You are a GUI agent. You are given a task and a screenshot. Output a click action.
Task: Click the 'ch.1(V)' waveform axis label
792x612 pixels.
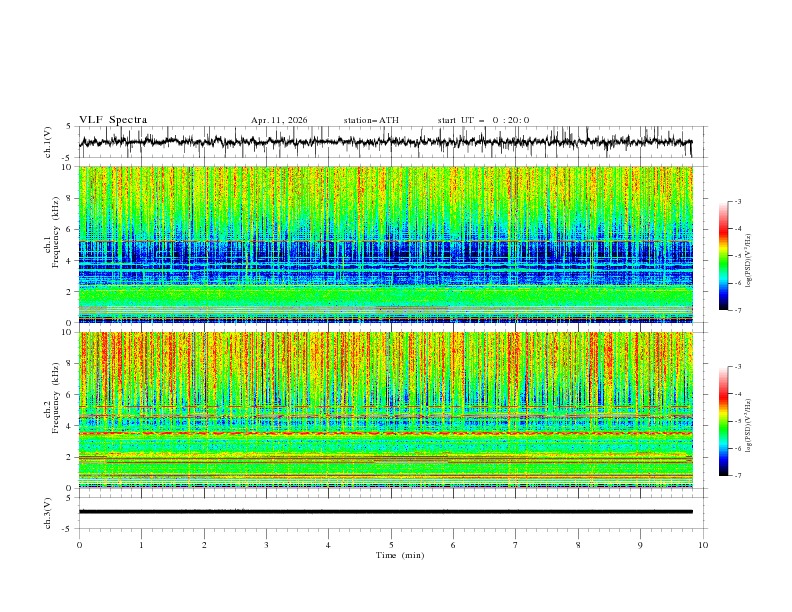48,142
